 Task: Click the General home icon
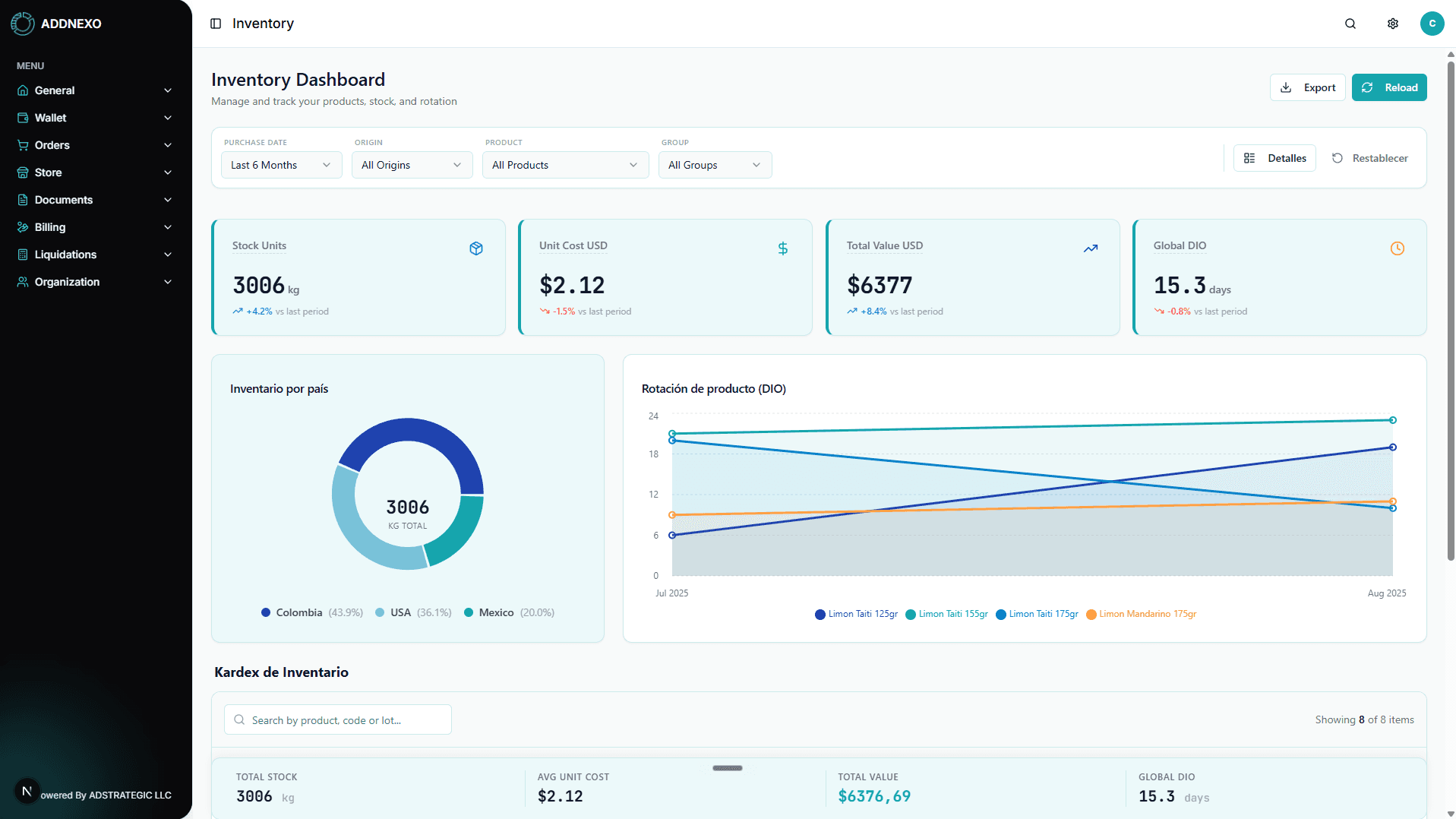23,90
